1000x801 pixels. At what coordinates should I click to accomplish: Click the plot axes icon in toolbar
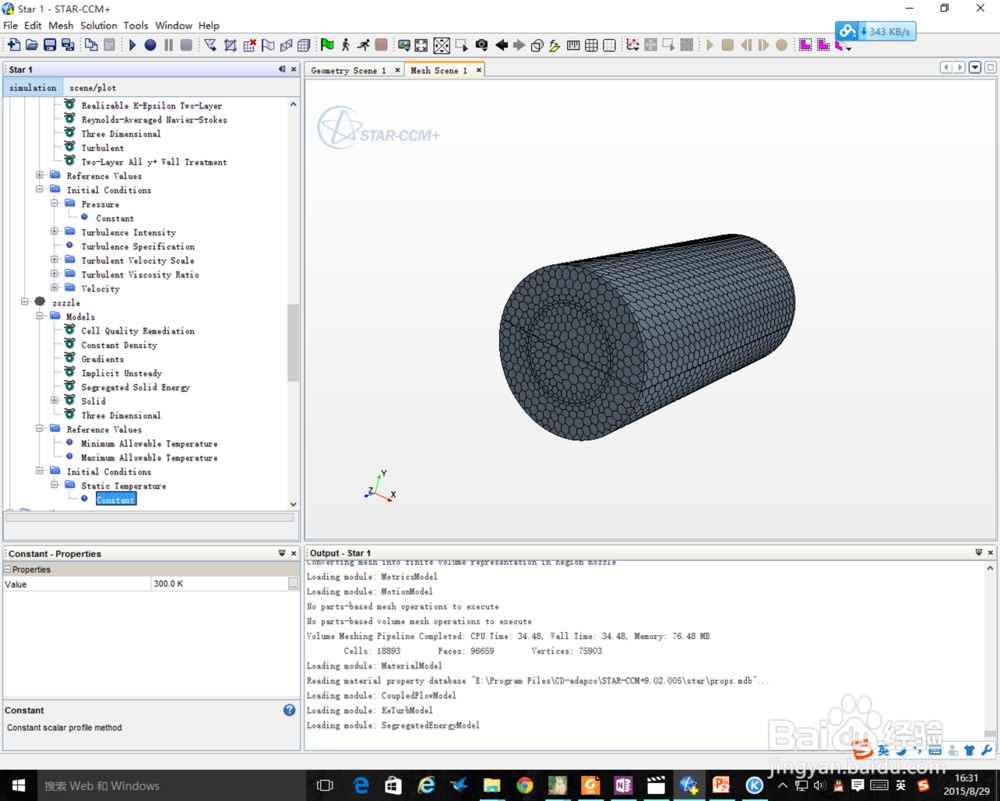coord(632,45)
